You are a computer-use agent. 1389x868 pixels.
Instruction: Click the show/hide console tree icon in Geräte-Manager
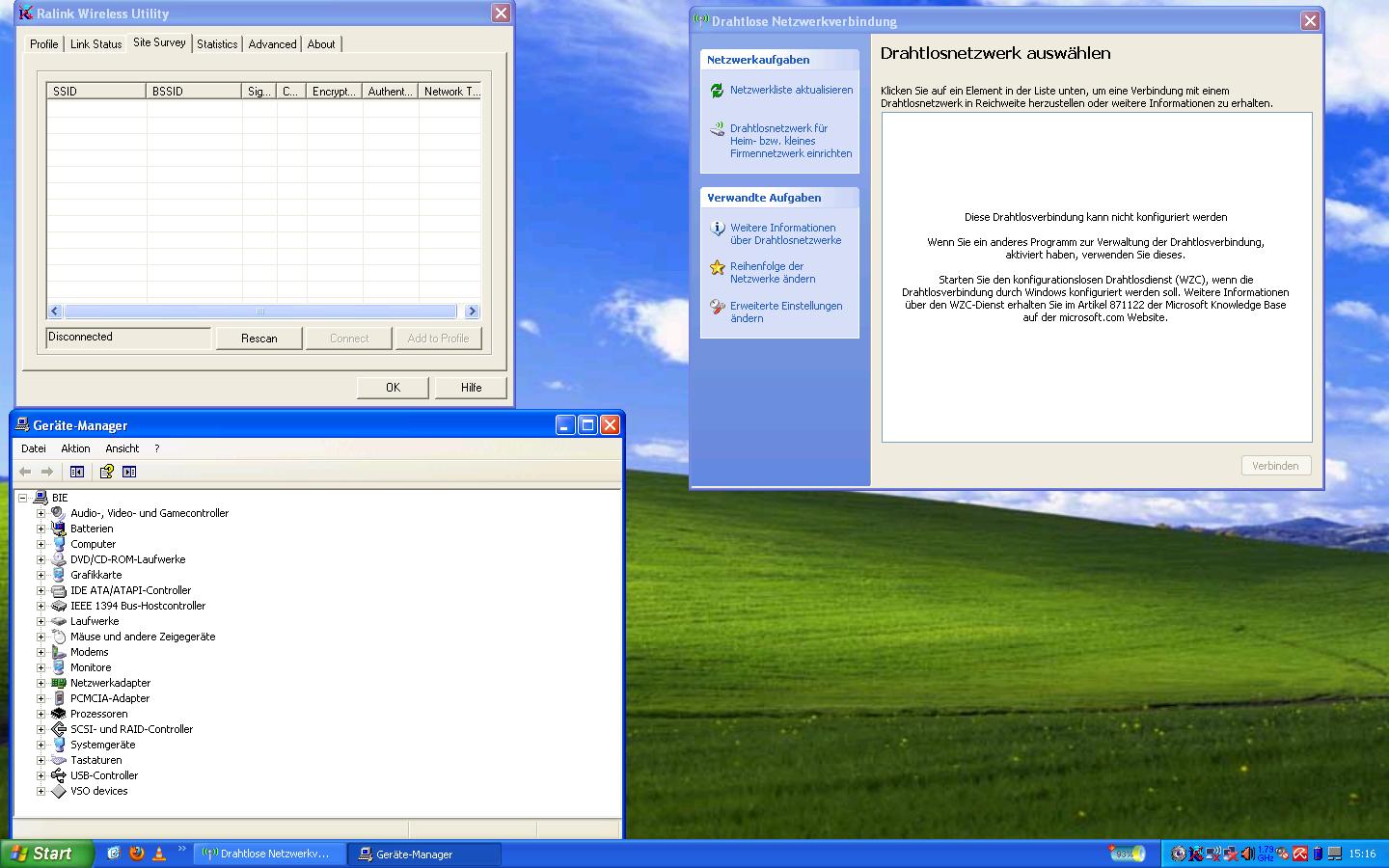click(77, 472)
